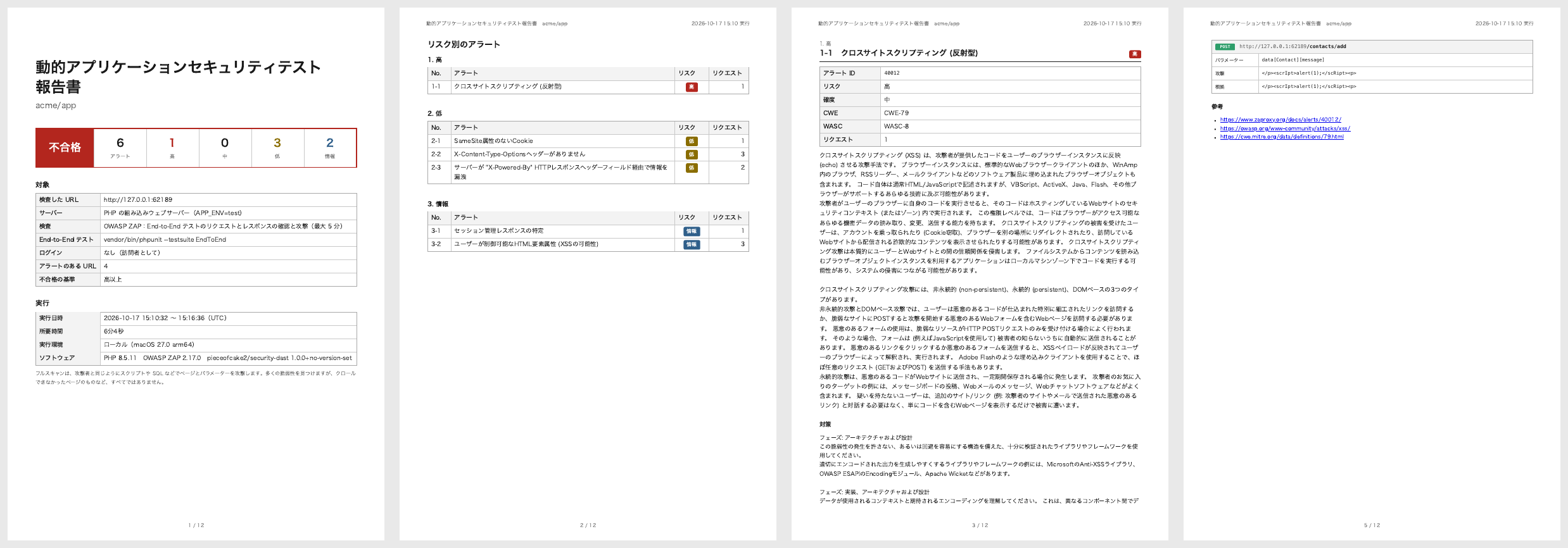Click the total alerts count 6 cell

pos(120,147)
